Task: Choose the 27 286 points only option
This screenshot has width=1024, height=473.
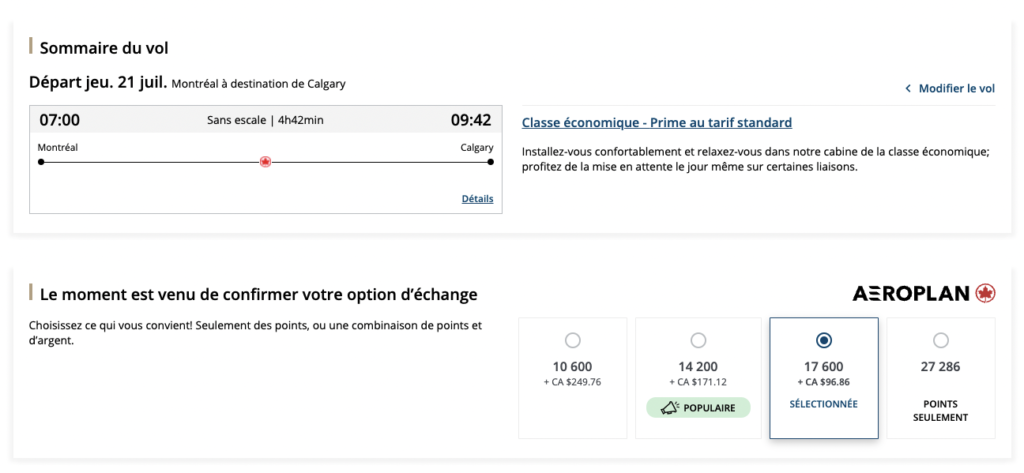Action: click(941, 340)
